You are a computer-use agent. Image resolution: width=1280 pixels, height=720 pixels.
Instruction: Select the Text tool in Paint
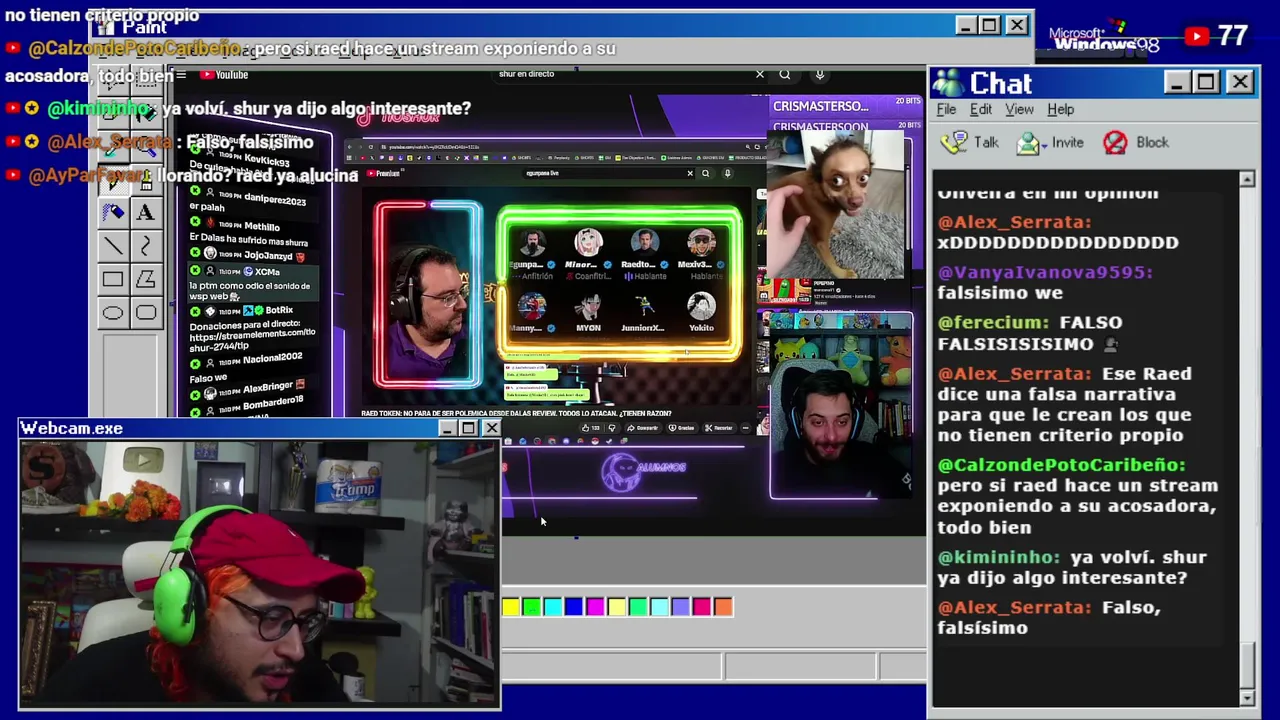[146, 213]
